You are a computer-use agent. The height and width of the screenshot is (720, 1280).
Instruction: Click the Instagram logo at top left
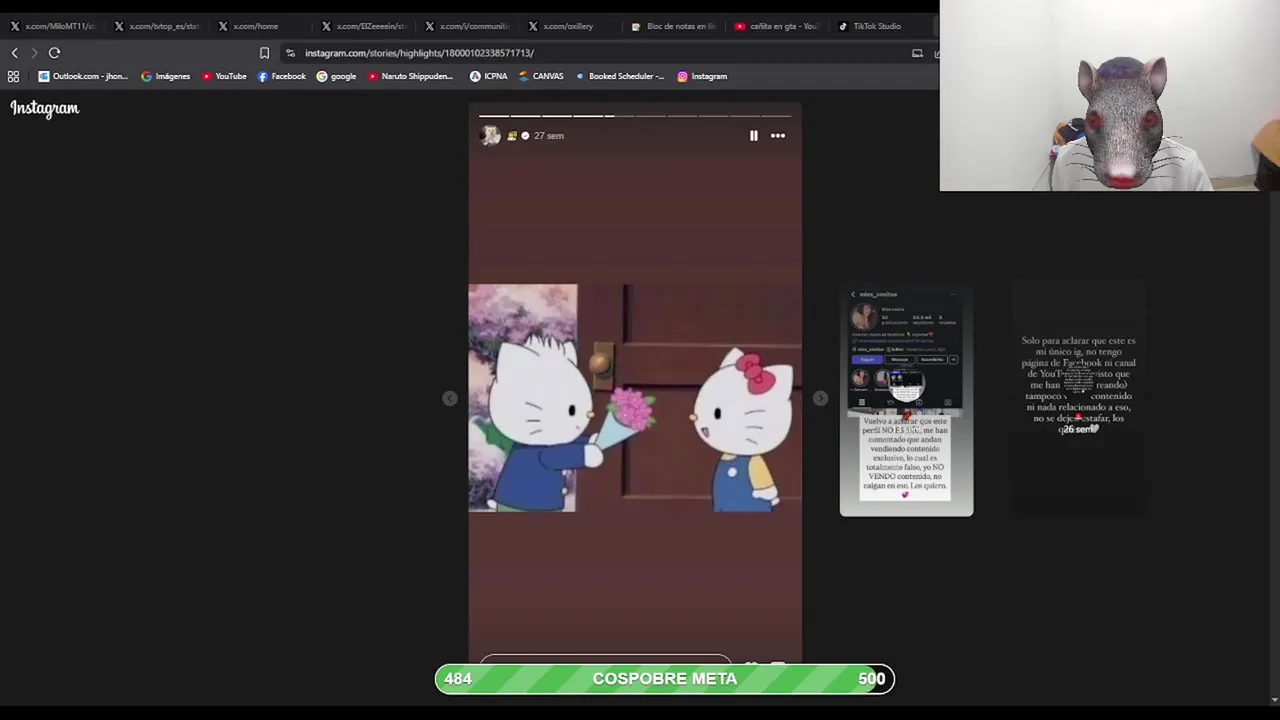tap(45, 108)
